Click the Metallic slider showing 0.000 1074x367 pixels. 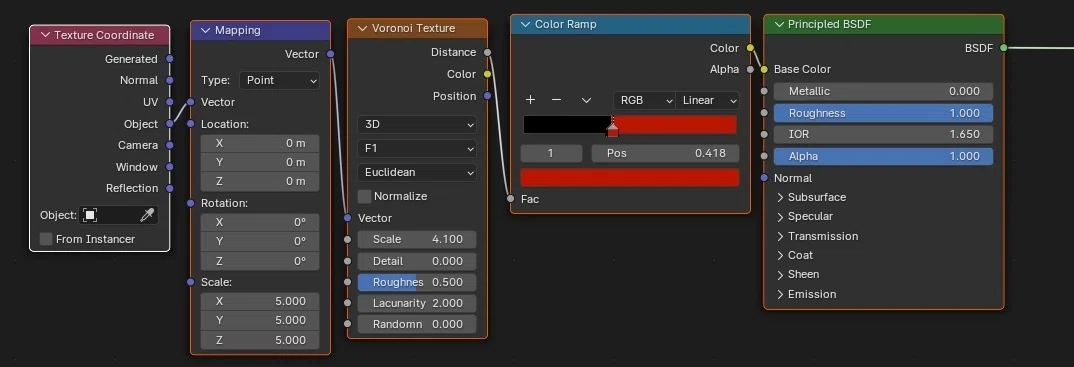coord(883,91)
